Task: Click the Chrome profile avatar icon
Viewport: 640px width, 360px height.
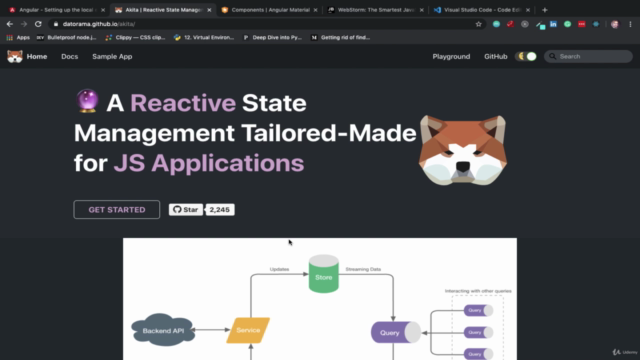Action: coord(615,24)
